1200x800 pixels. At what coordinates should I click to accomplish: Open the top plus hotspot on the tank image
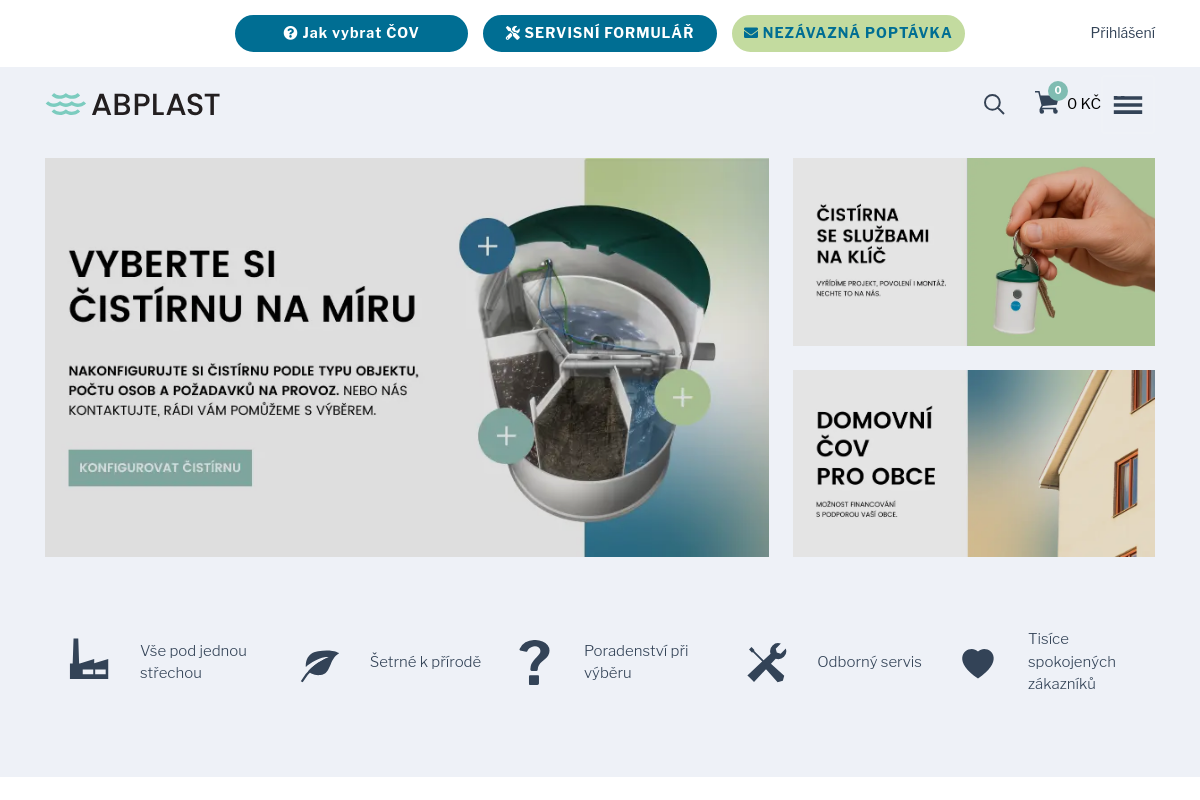tap(487, 245)
